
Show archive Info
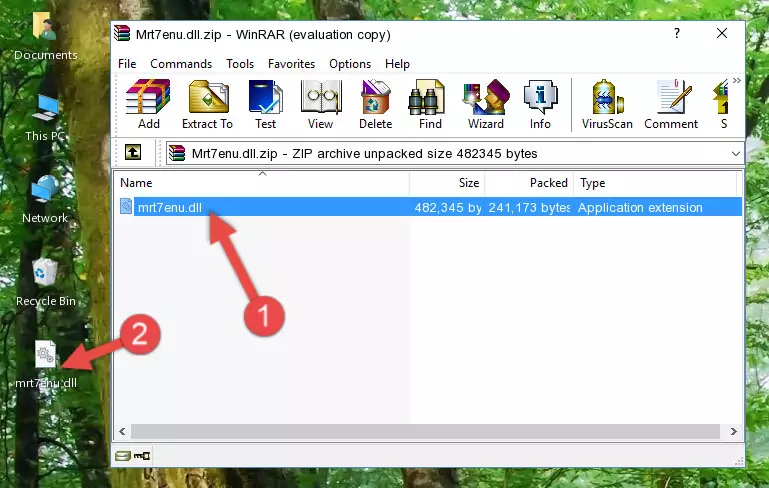540,104
